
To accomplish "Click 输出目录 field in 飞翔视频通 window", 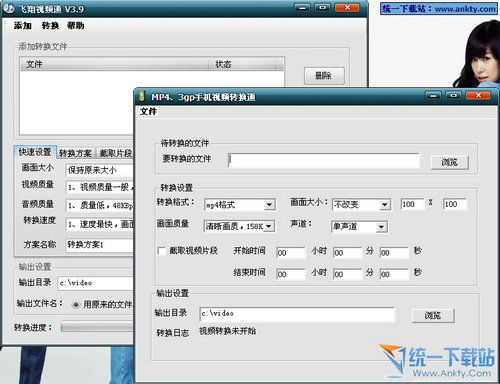I will pyautogui.click(x=96, y=283).
